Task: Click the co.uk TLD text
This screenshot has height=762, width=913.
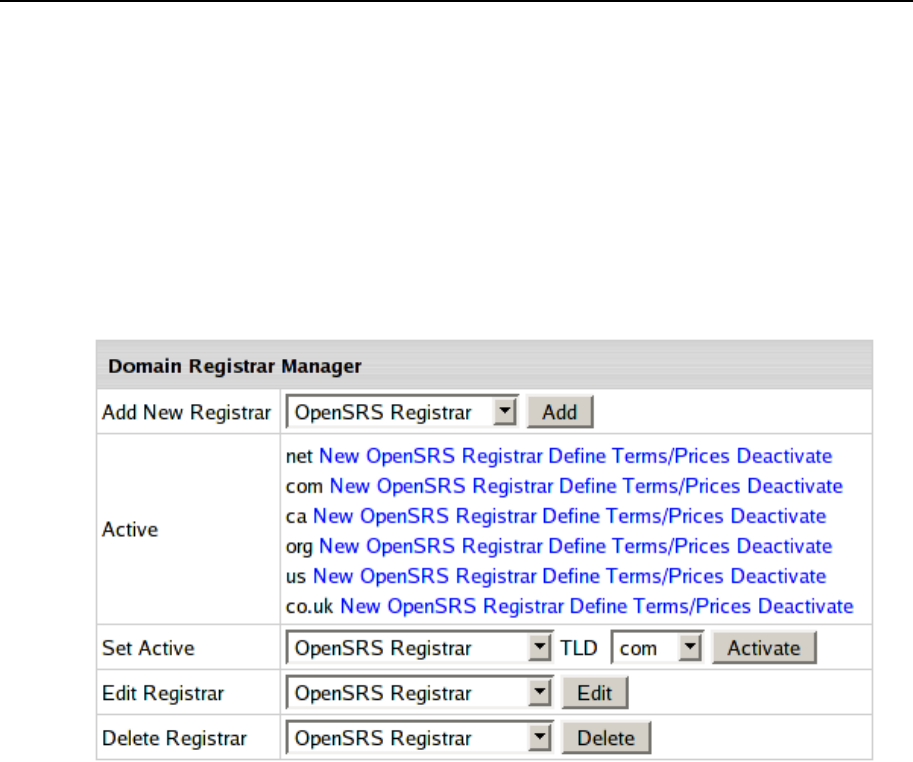Action: [309, 607]
